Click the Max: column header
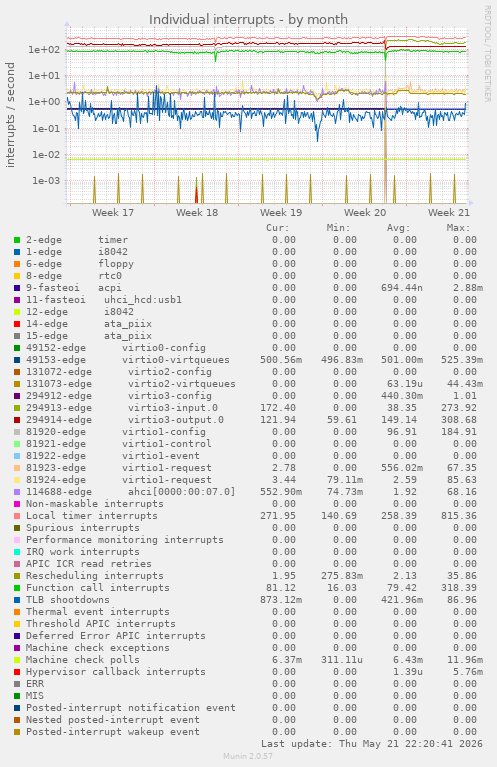 pyautogui.click(x=458, y=228)
